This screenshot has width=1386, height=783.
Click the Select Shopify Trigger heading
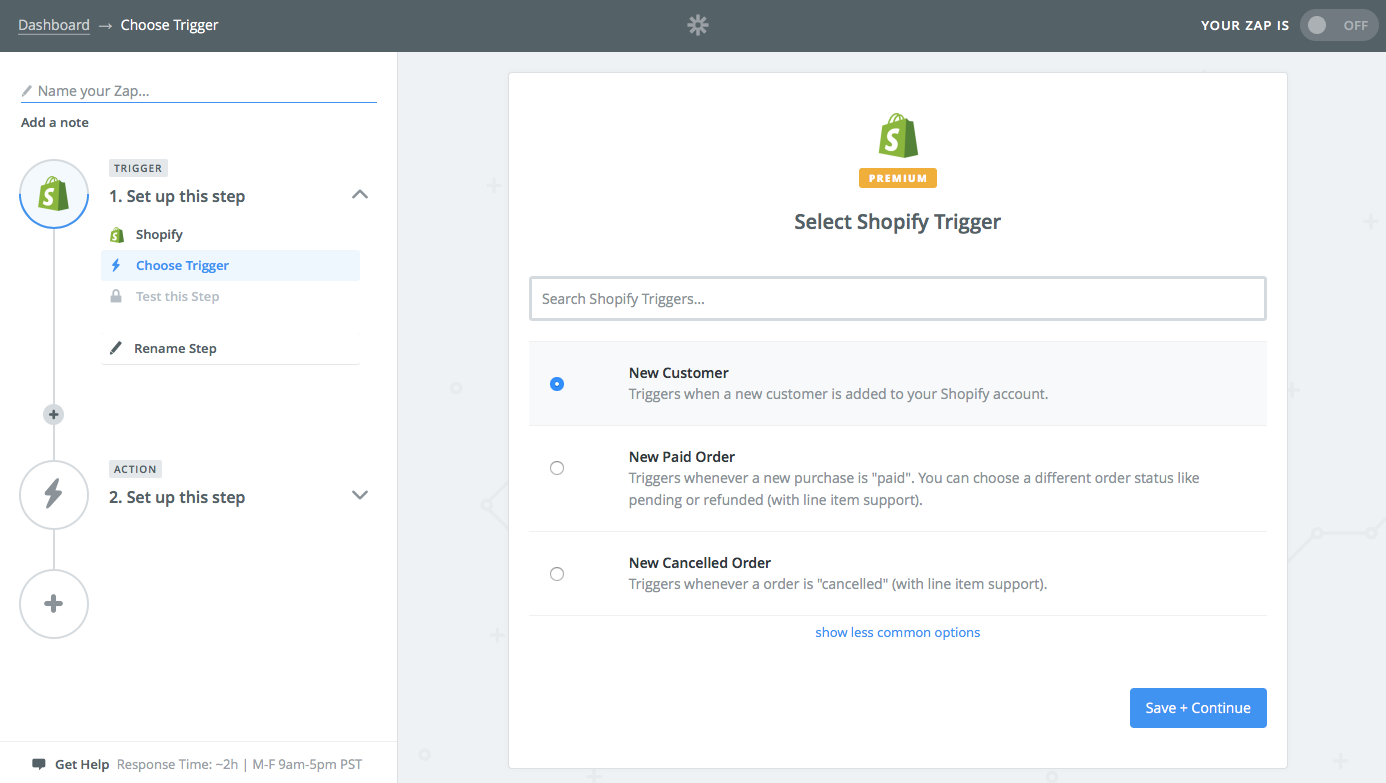click(x=898, y=222)
